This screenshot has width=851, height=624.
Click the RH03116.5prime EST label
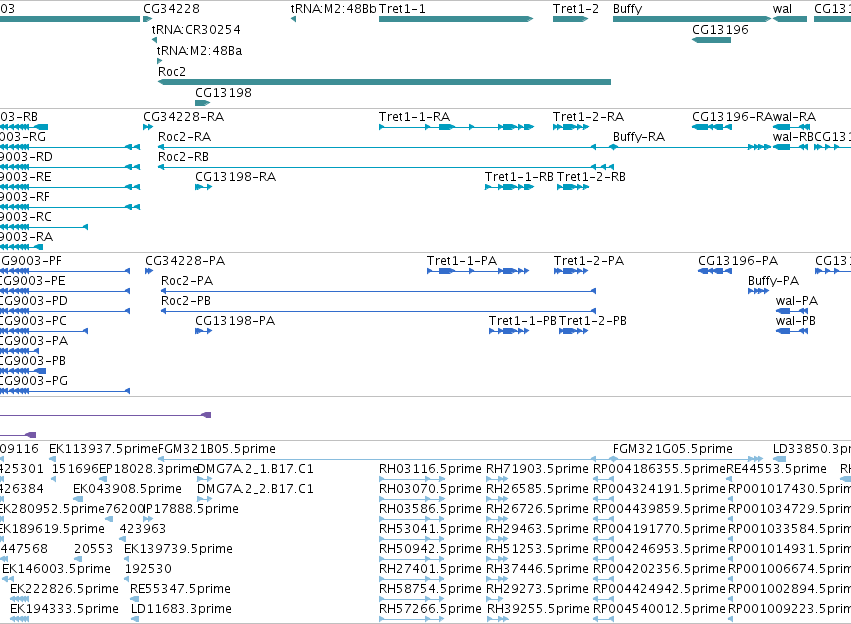coord(430,469)
